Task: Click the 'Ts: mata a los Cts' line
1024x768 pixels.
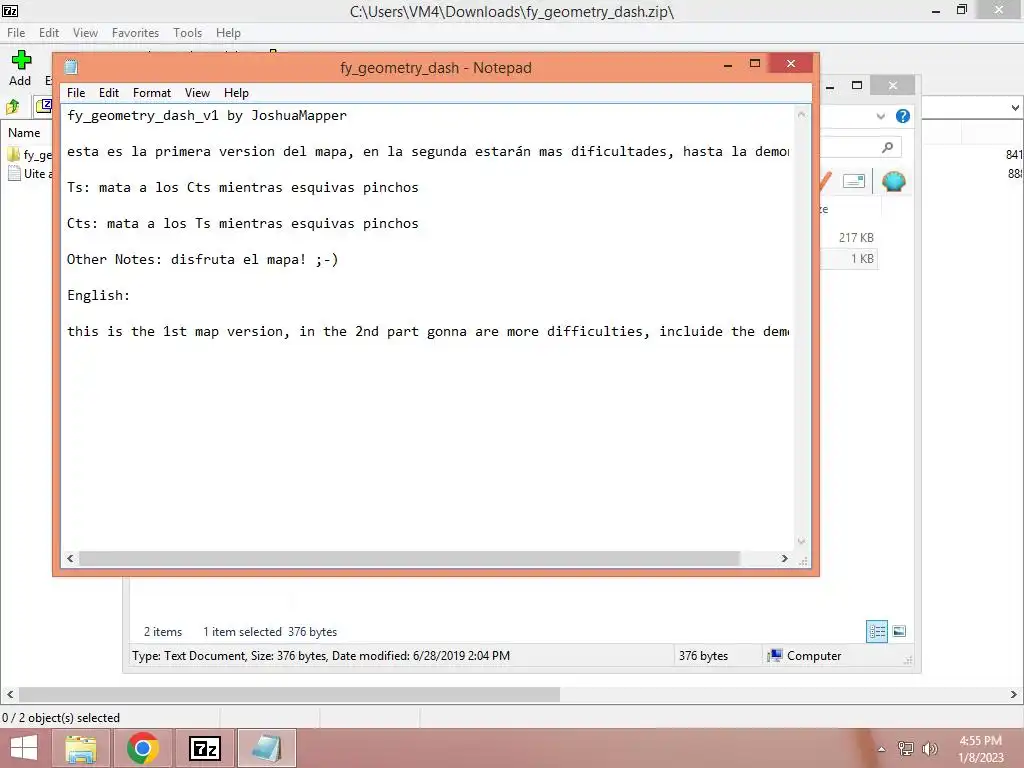Action: pyautogui.click(x=242, y=187)
